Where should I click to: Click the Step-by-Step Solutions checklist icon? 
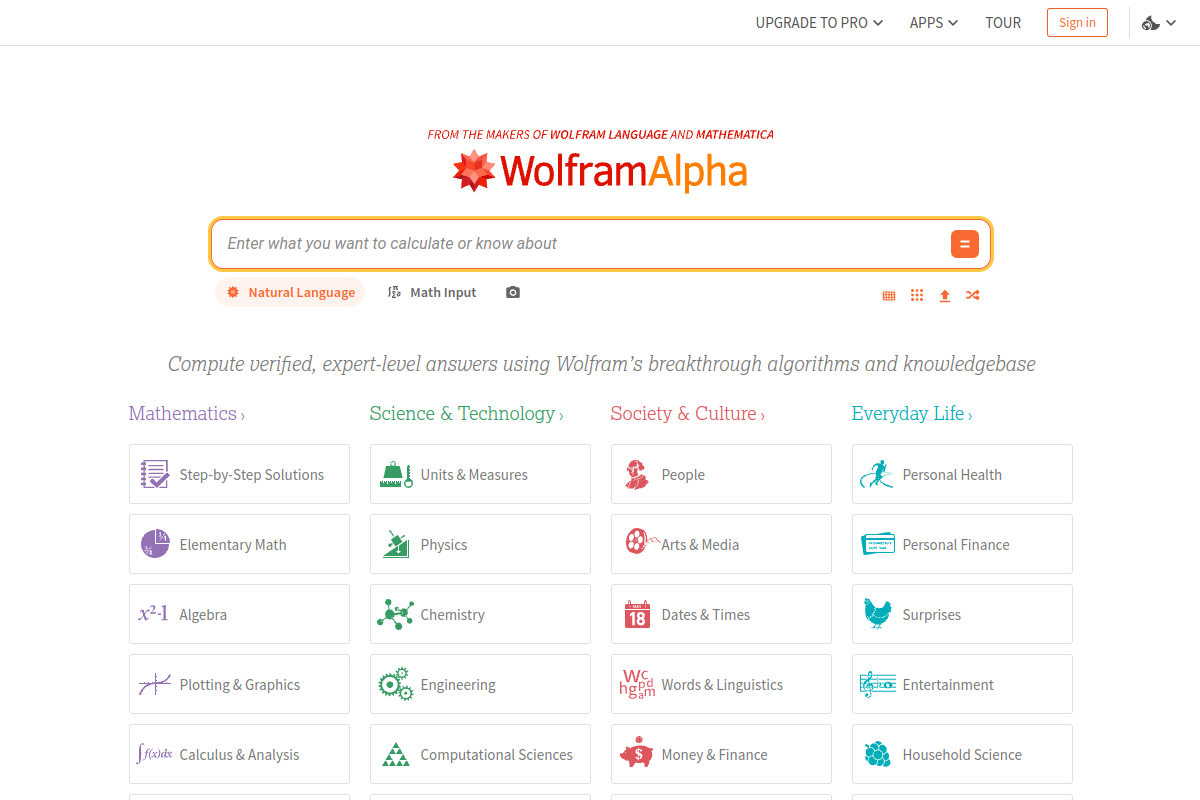pos(155,474)
